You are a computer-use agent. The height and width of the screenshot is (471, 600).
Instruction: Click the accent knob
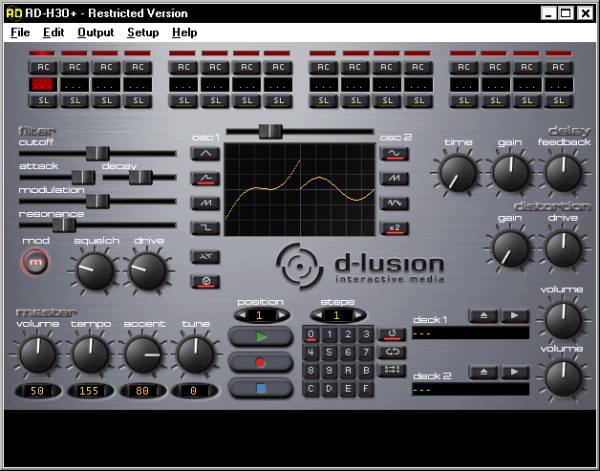[x=143, y=355]
